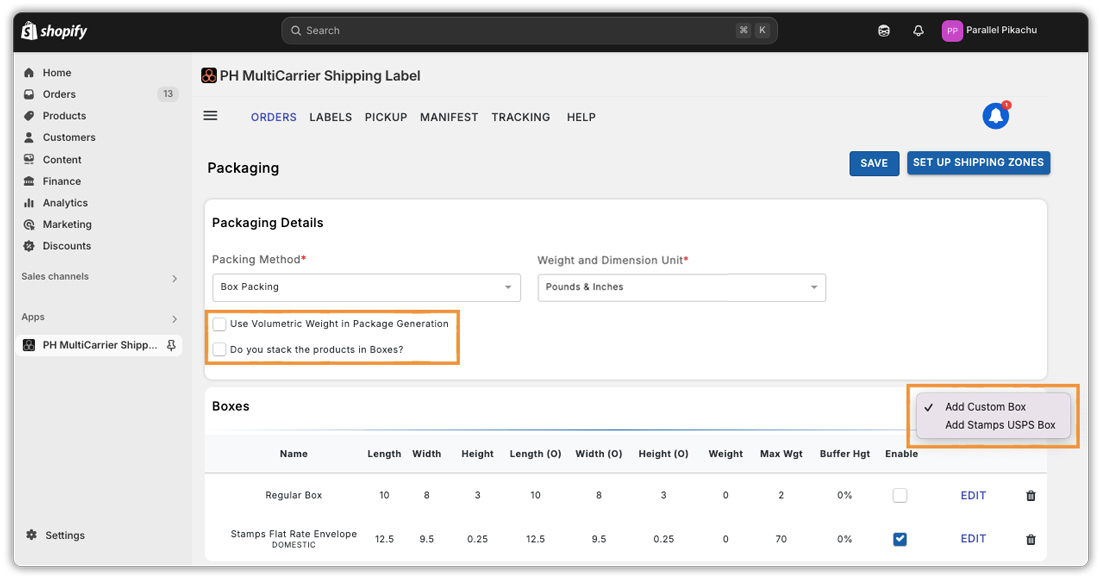Click the PP profile avatar
Viewport: 1100px width, 579px height.
click(952, 31)
